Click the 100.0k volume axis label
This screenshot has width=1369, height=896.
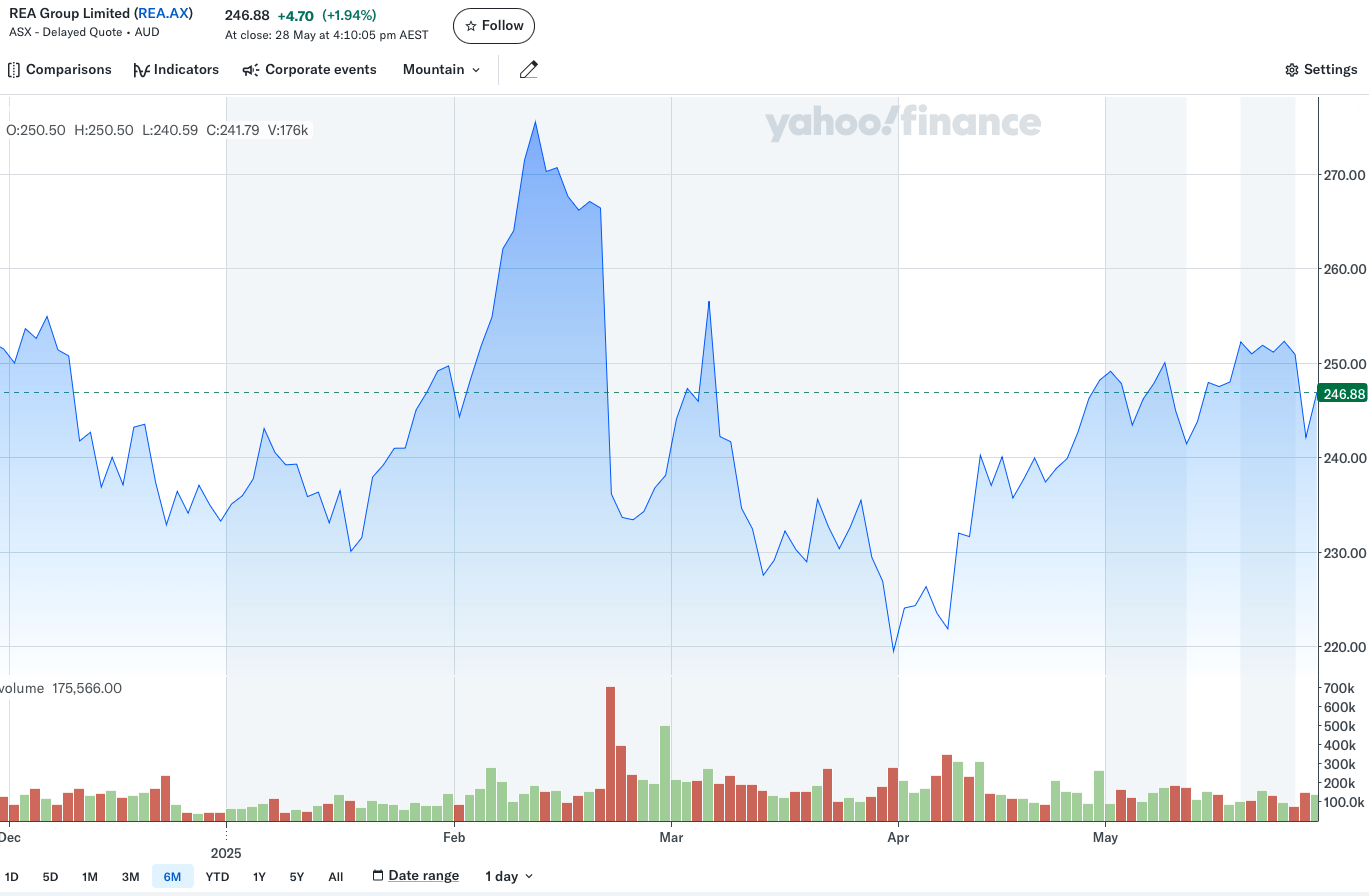[x=1343, y=802]
